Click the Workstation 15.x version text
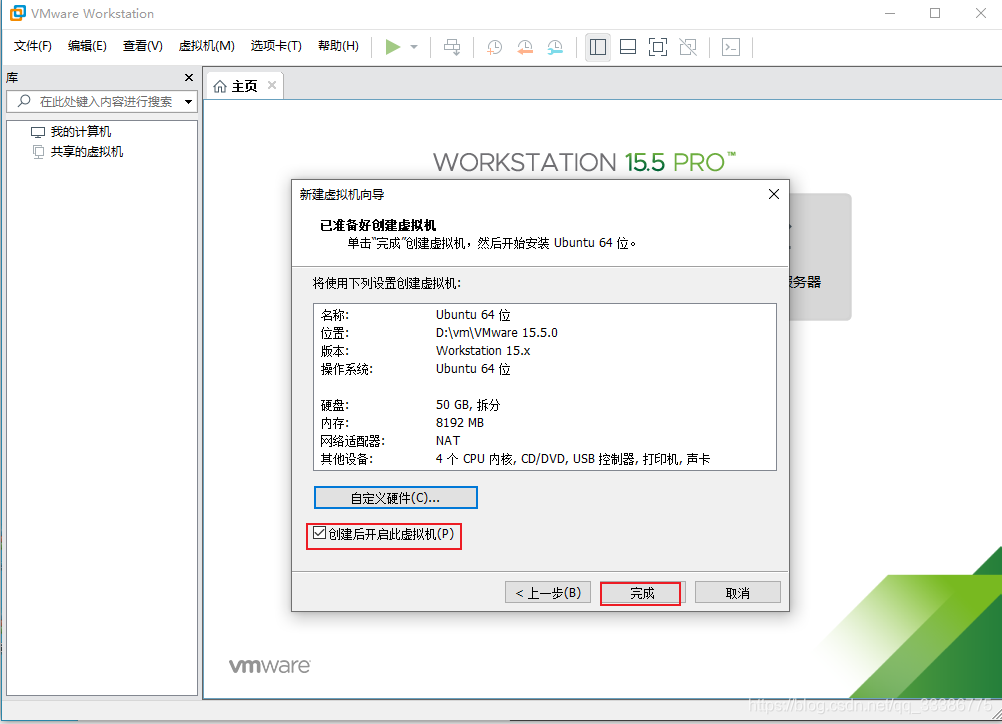Screen dimensions: 1002x724 click(483, 351)
